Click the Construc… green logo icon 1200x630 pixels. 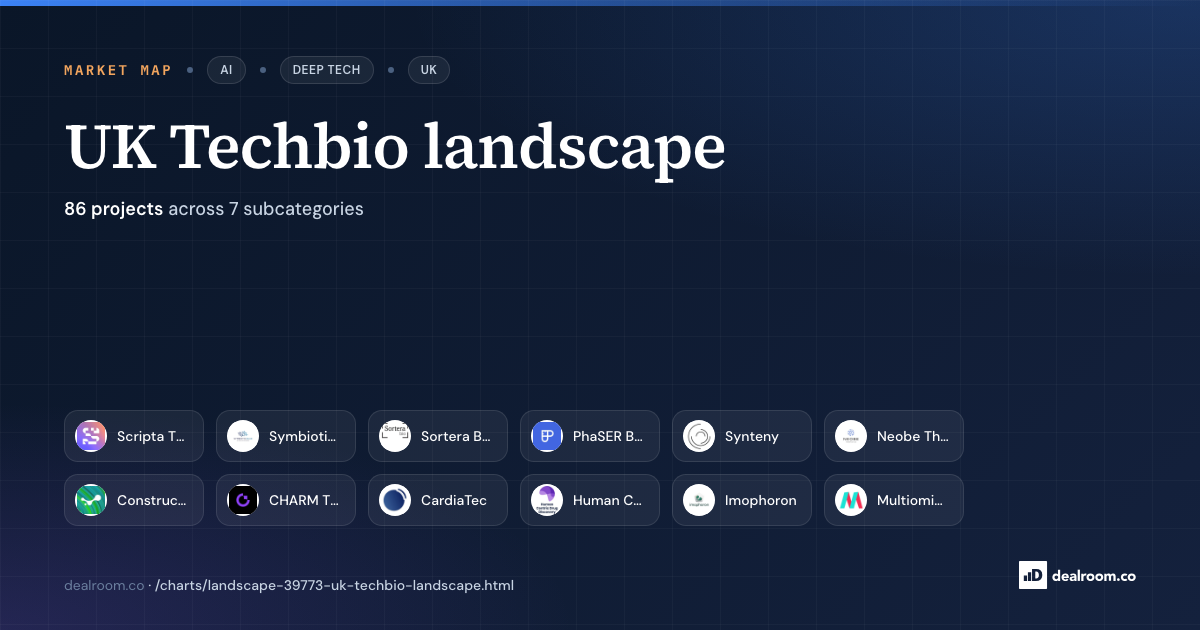91,500
